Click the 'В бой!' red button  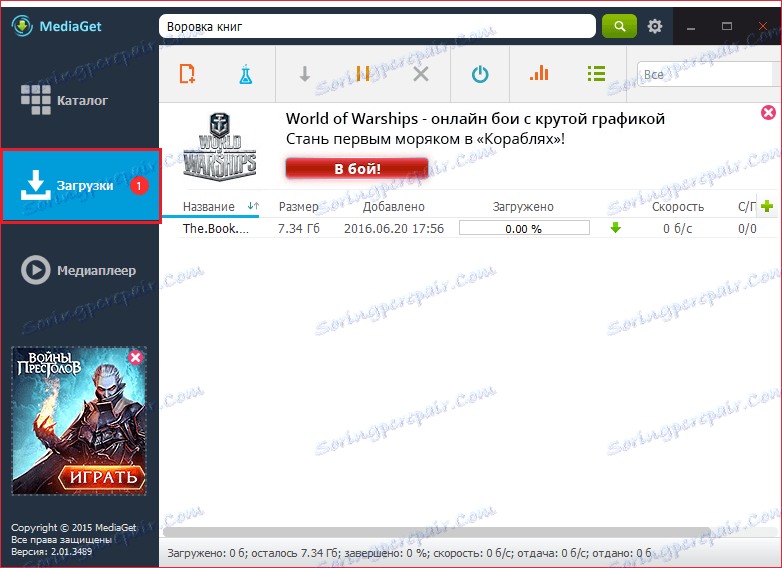[357, 169]
